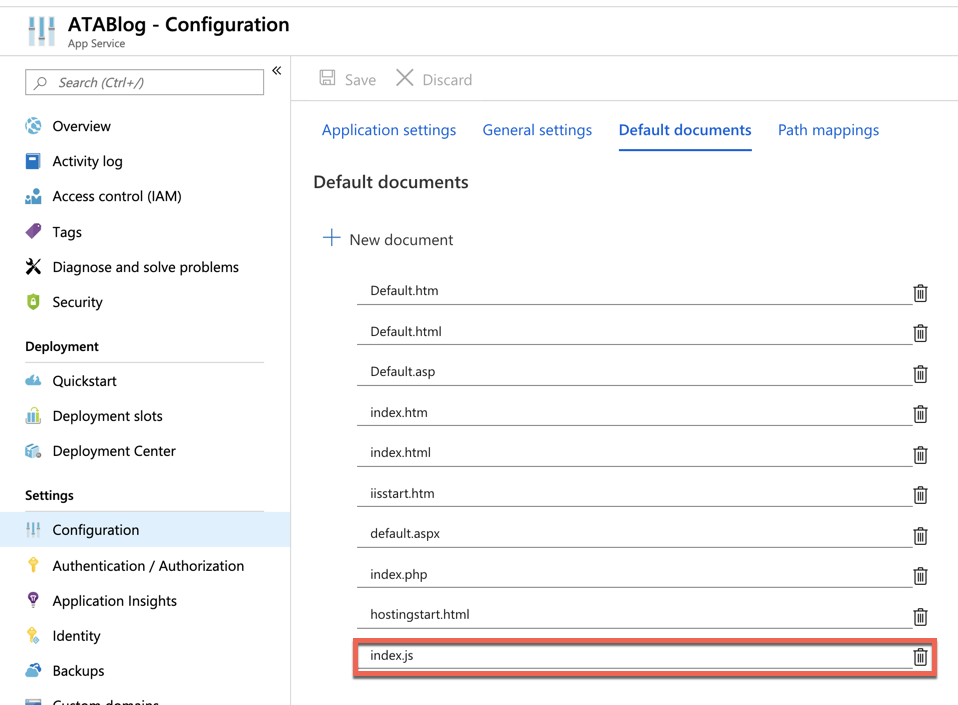Edit the hostingstart.html text field
Screen dimensions: 958x705
point(634,615)
